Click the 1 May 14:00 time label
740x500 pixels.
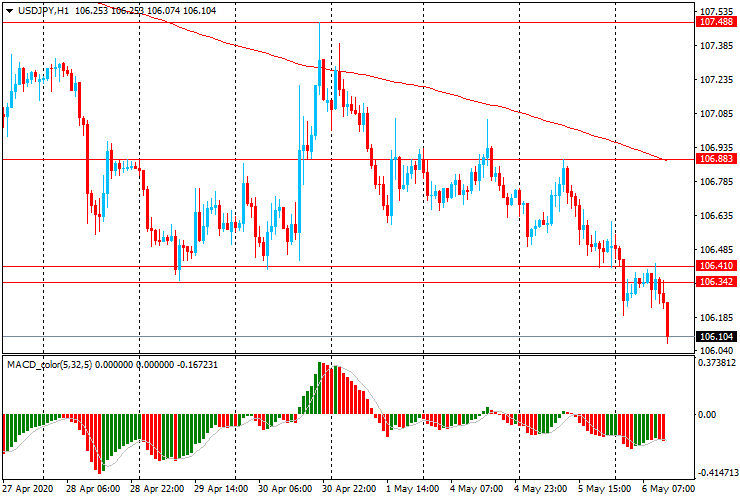413,488
